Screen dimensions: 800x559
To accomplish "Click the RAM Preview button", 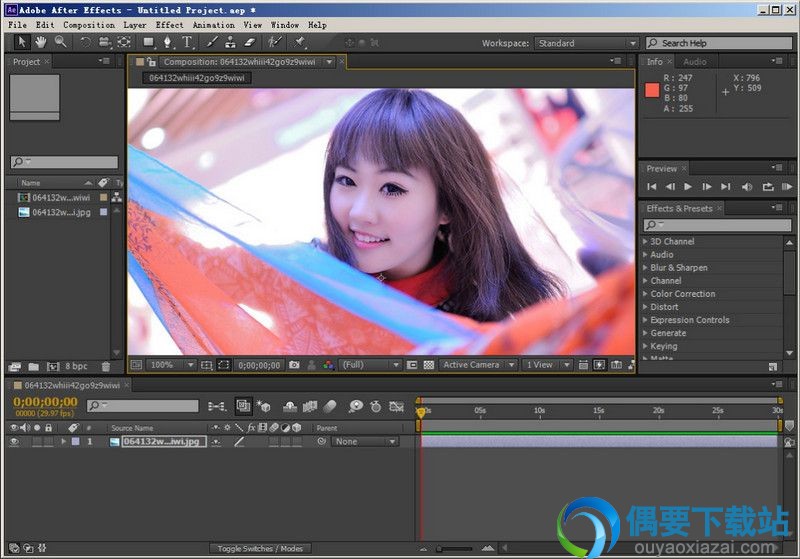I will tap(787, 187).
